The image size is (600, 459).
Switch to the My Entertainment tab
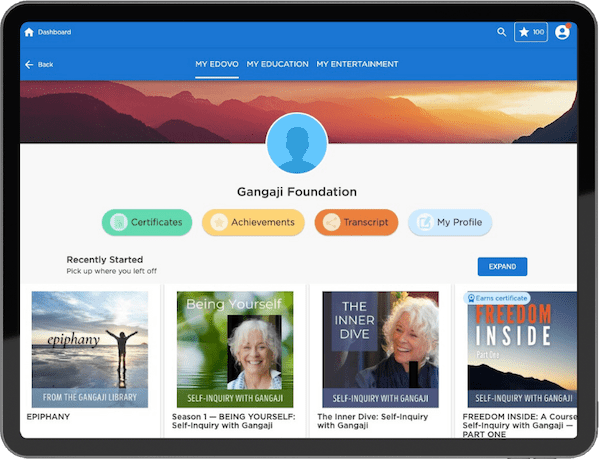(x=357, y=65)
